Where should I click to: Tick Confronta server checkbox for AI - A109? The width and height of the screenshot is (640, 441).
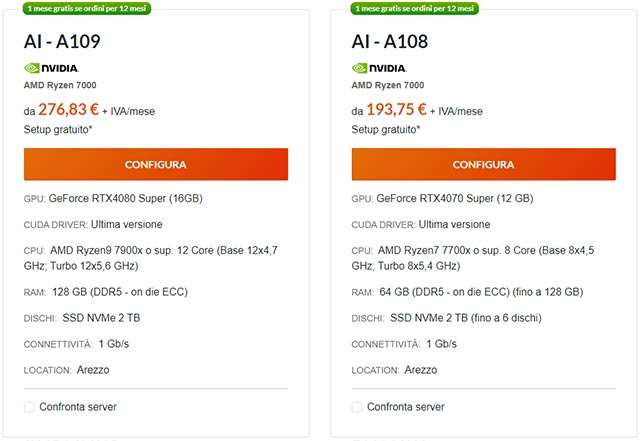pos(29,407)
